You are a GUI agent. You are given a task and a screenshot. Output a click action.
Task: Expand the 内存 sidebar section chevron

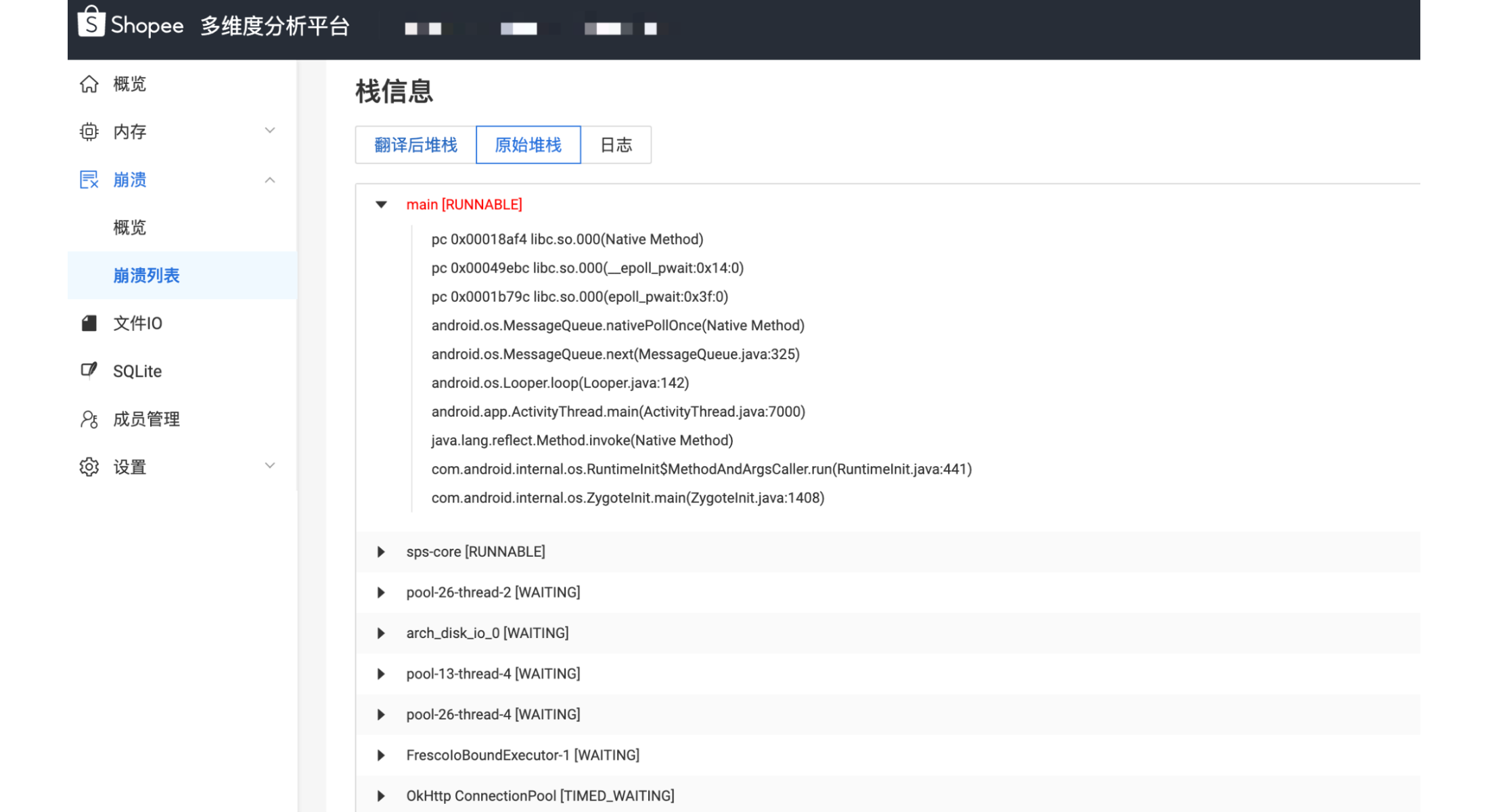tap(270, 130)
